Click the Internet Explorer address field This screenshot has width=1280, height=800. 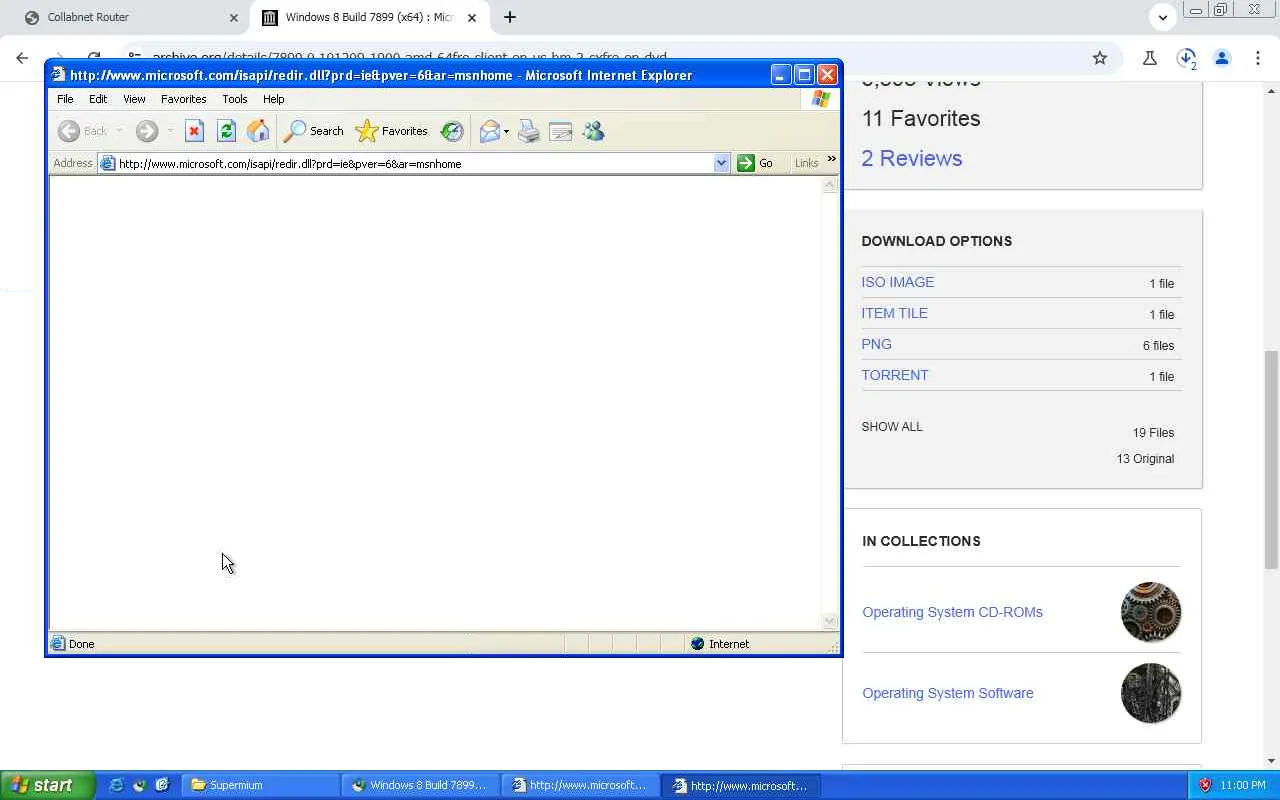[414, 163]
